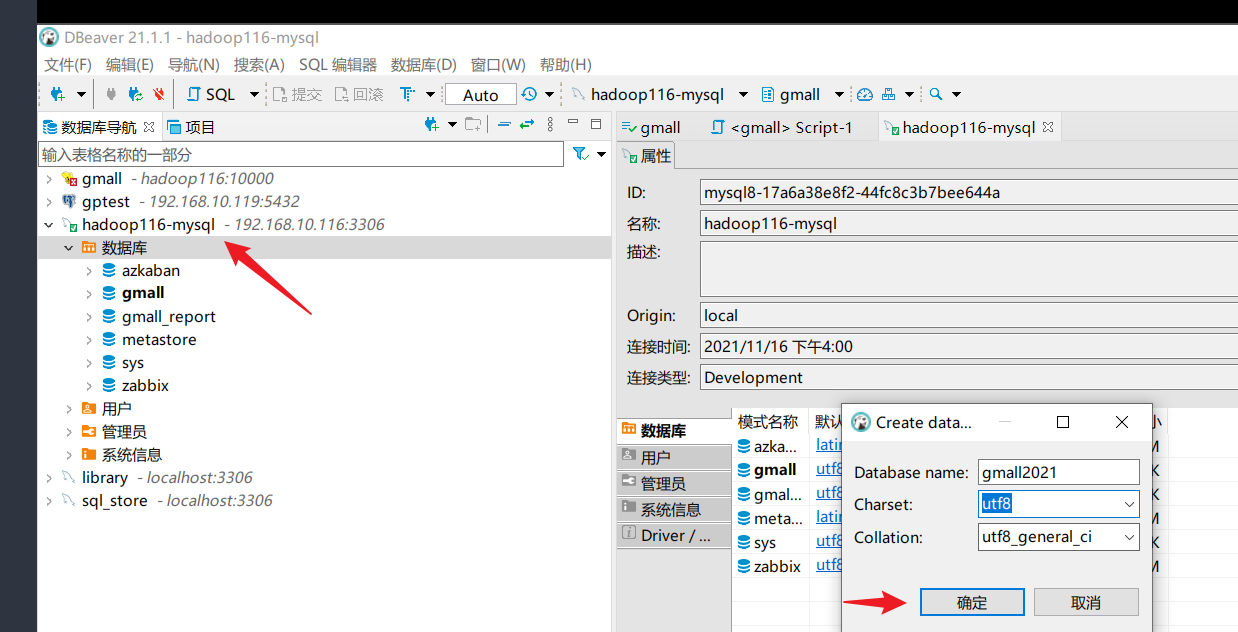Click the Auto commit mode field
The width and height of the screenshot is (1238, 632).
481,95
